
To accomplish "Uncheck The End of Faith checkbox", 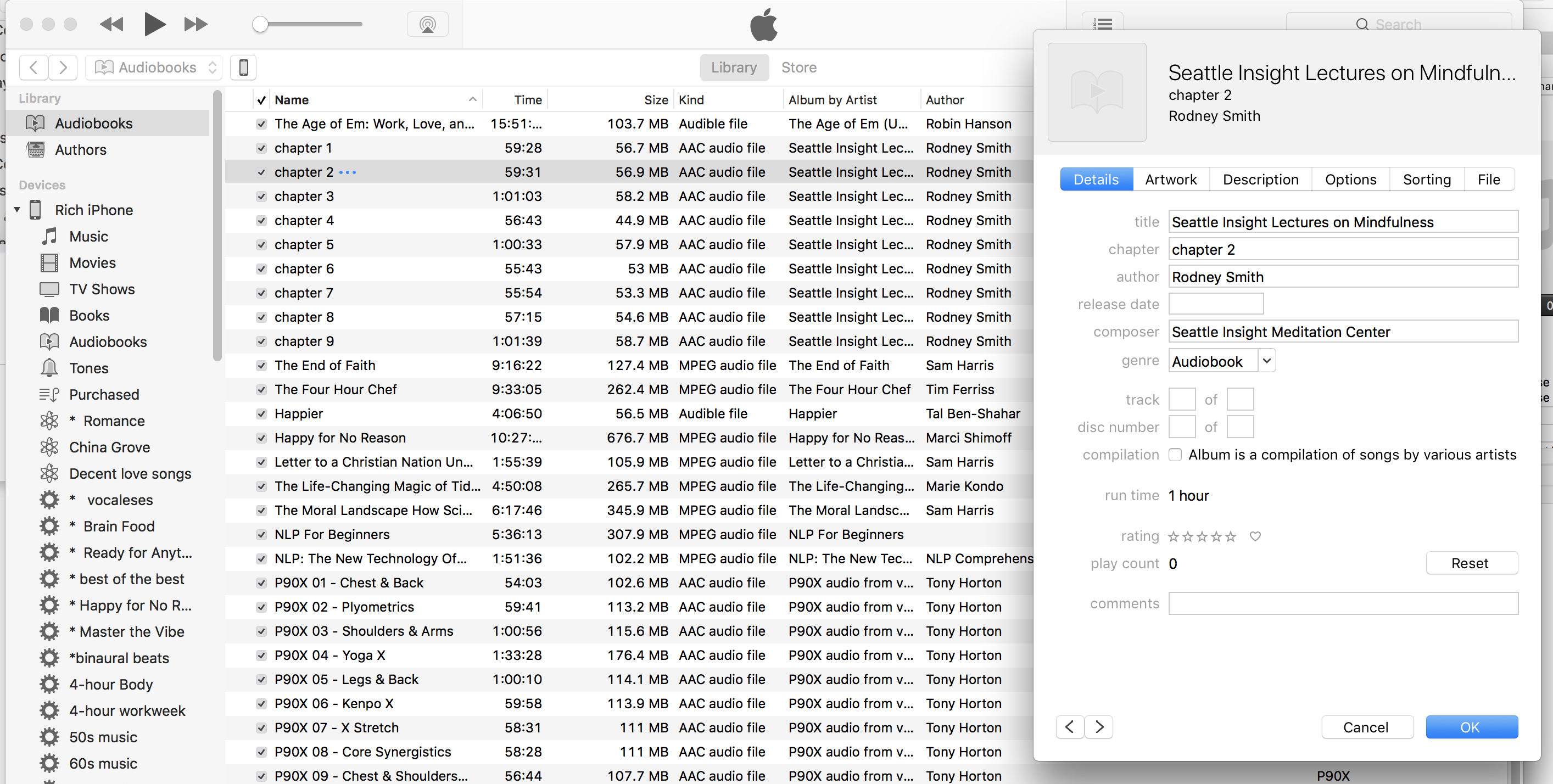I will 261,365.
